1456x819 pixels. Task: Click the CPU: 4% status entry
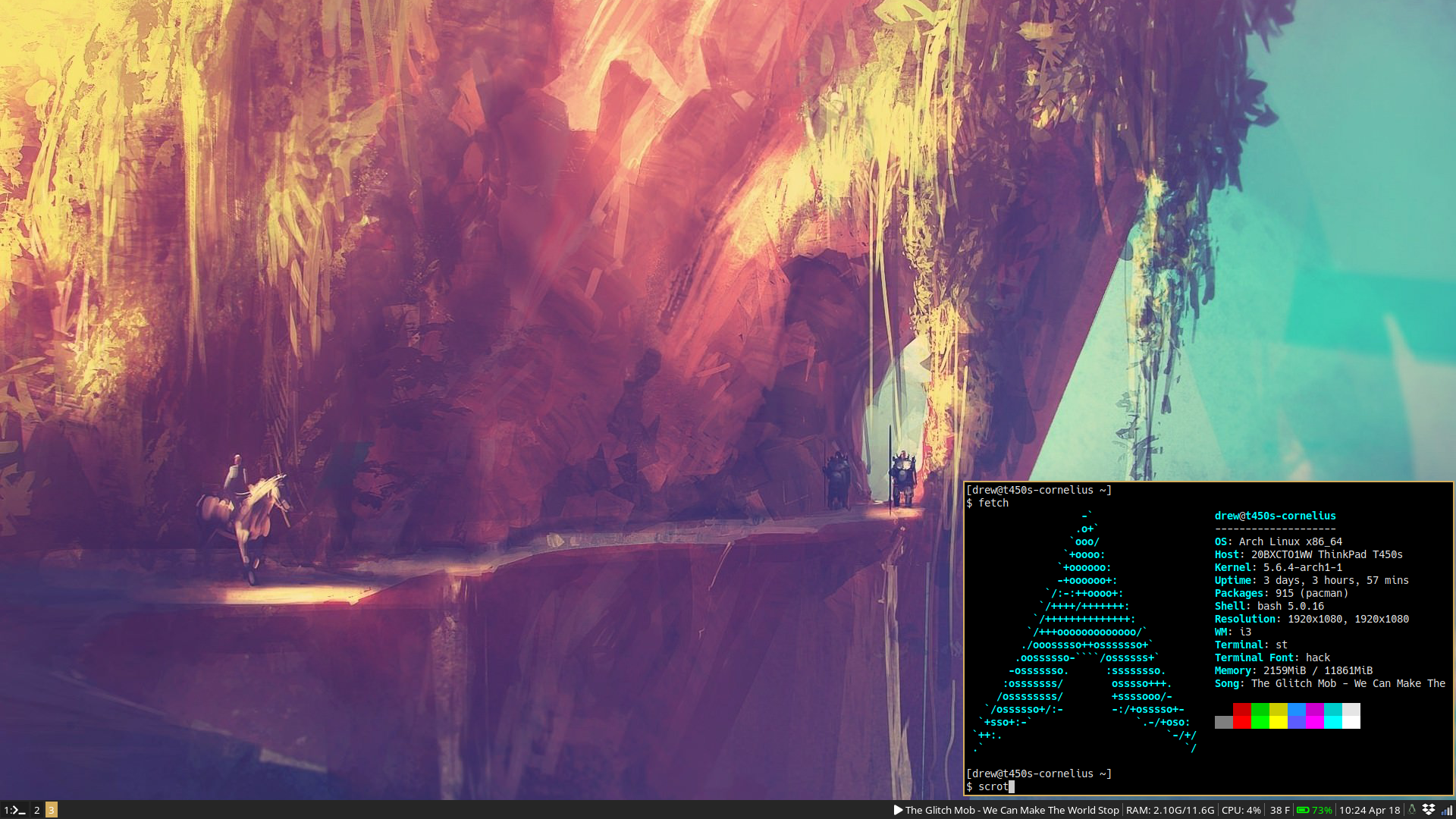1241,810
